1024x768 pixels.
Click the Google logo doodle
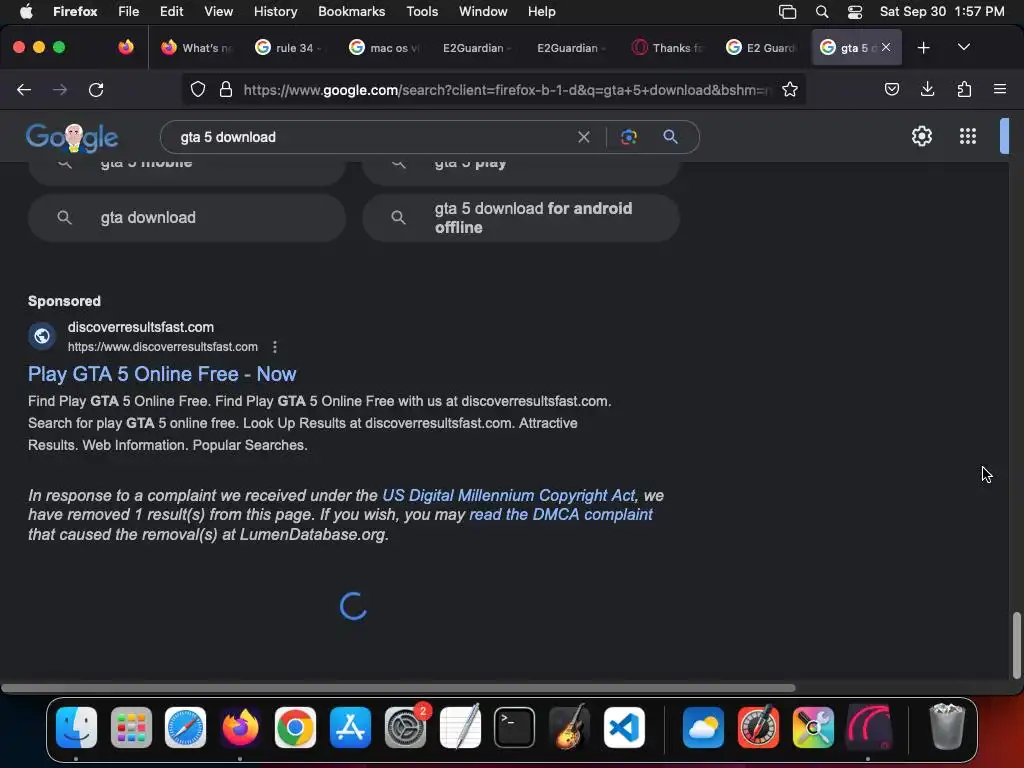point(72,137)
